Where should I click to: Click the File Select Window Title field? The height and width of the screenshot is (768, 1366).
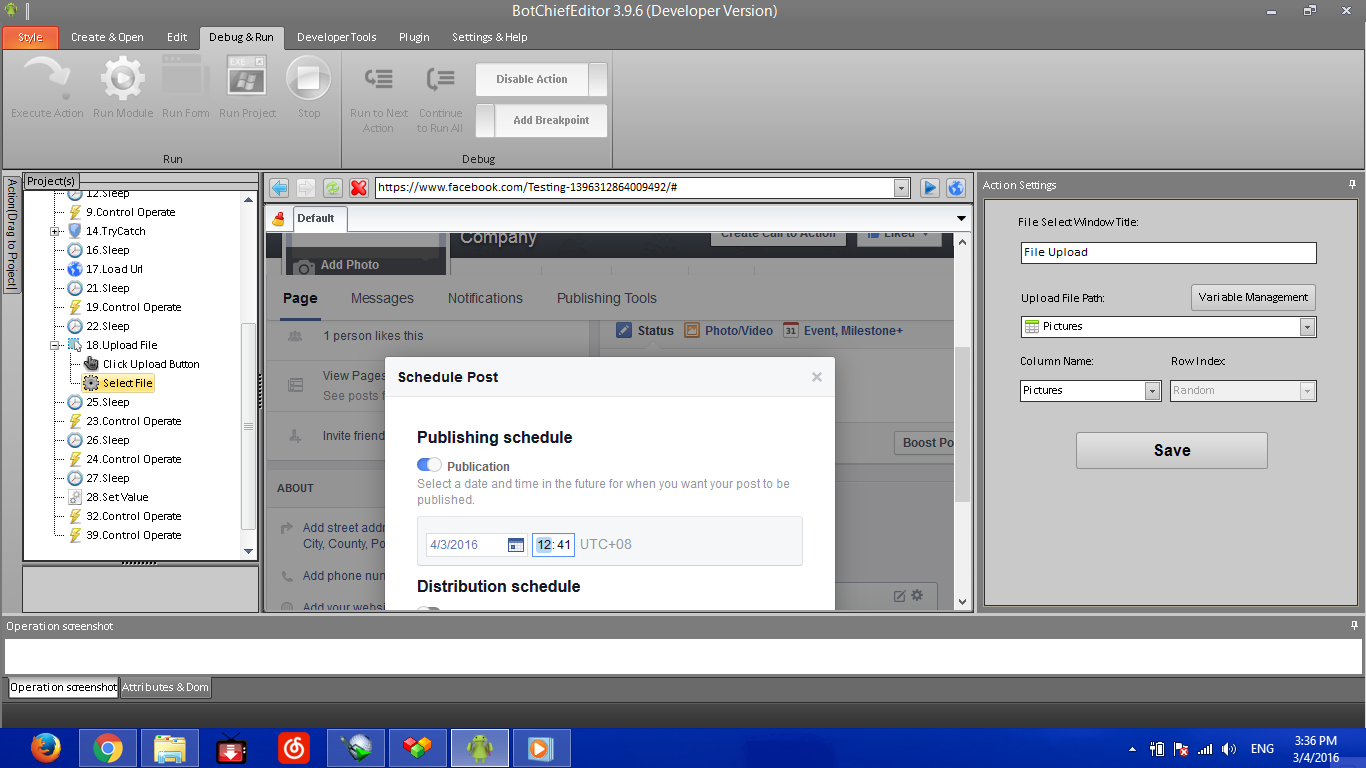tap(1168, 253)
